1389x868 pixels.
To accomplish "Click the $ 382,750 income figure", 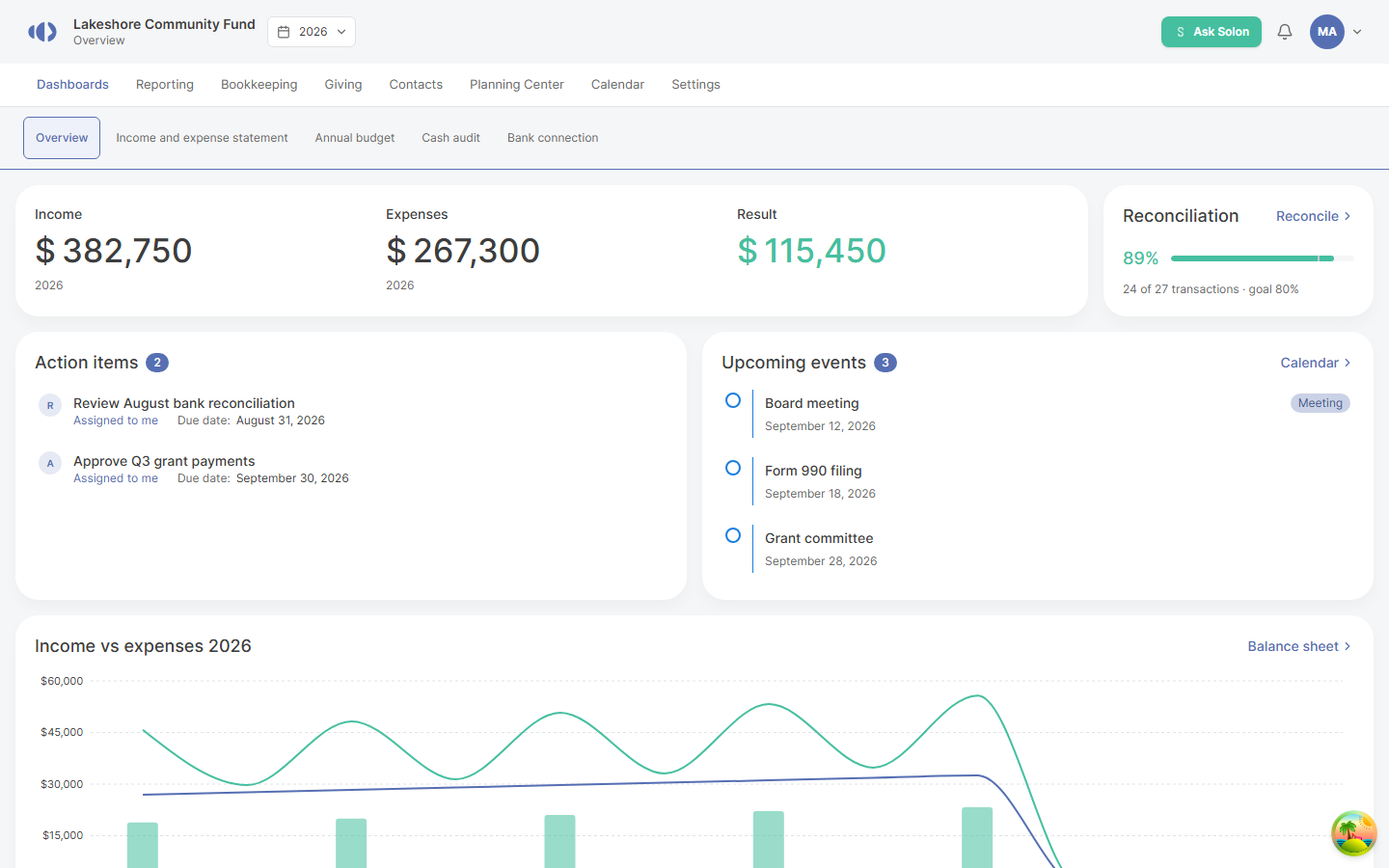I will (x=114, y=251).
